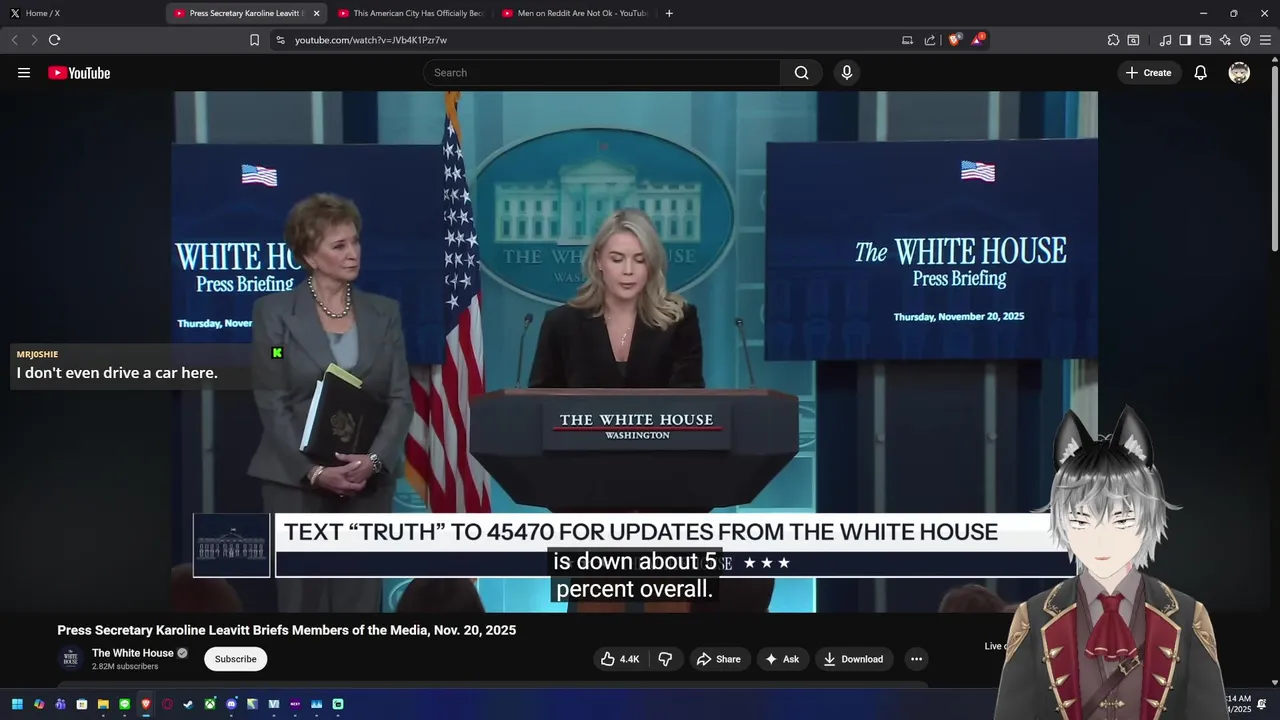Open Xbox app from the taskbar
1280x720 pixels.
[x=210, y=704]
